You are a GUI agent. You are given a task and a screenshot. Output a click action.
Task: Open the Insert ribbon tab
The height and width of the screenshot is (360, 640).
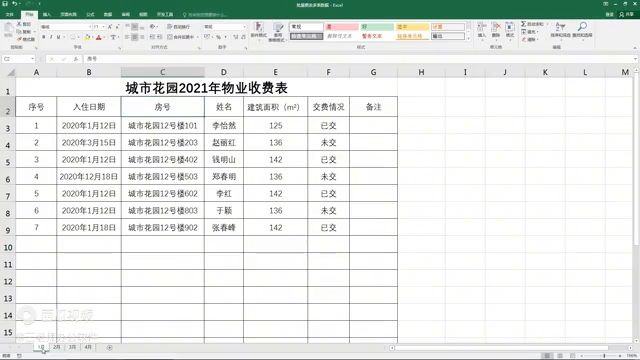[47, 15]
